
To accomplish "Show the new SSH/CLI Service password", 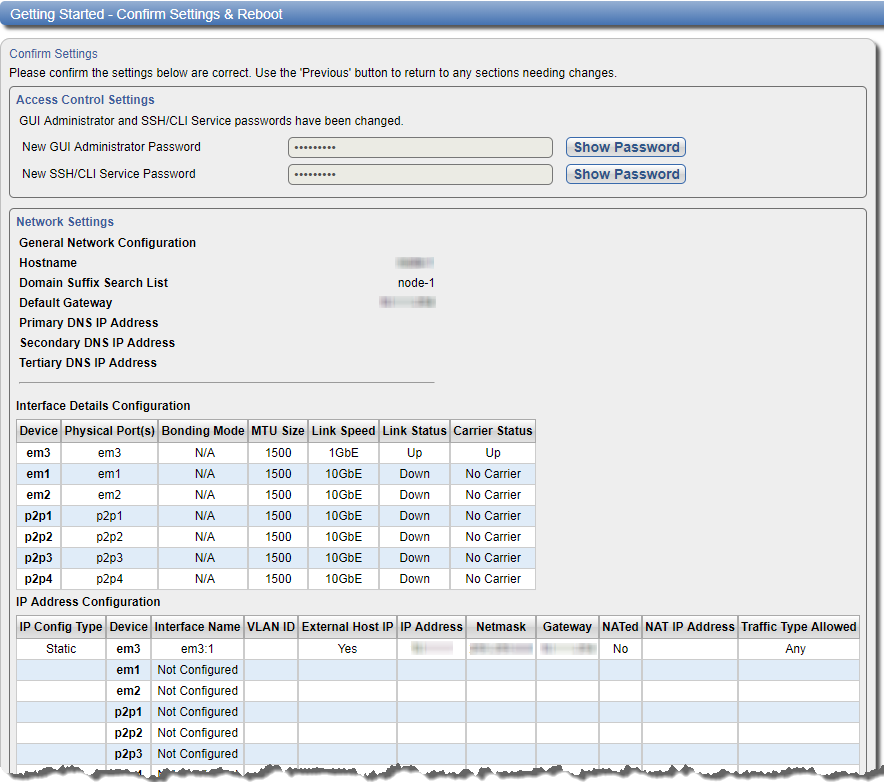I will 625,174.
